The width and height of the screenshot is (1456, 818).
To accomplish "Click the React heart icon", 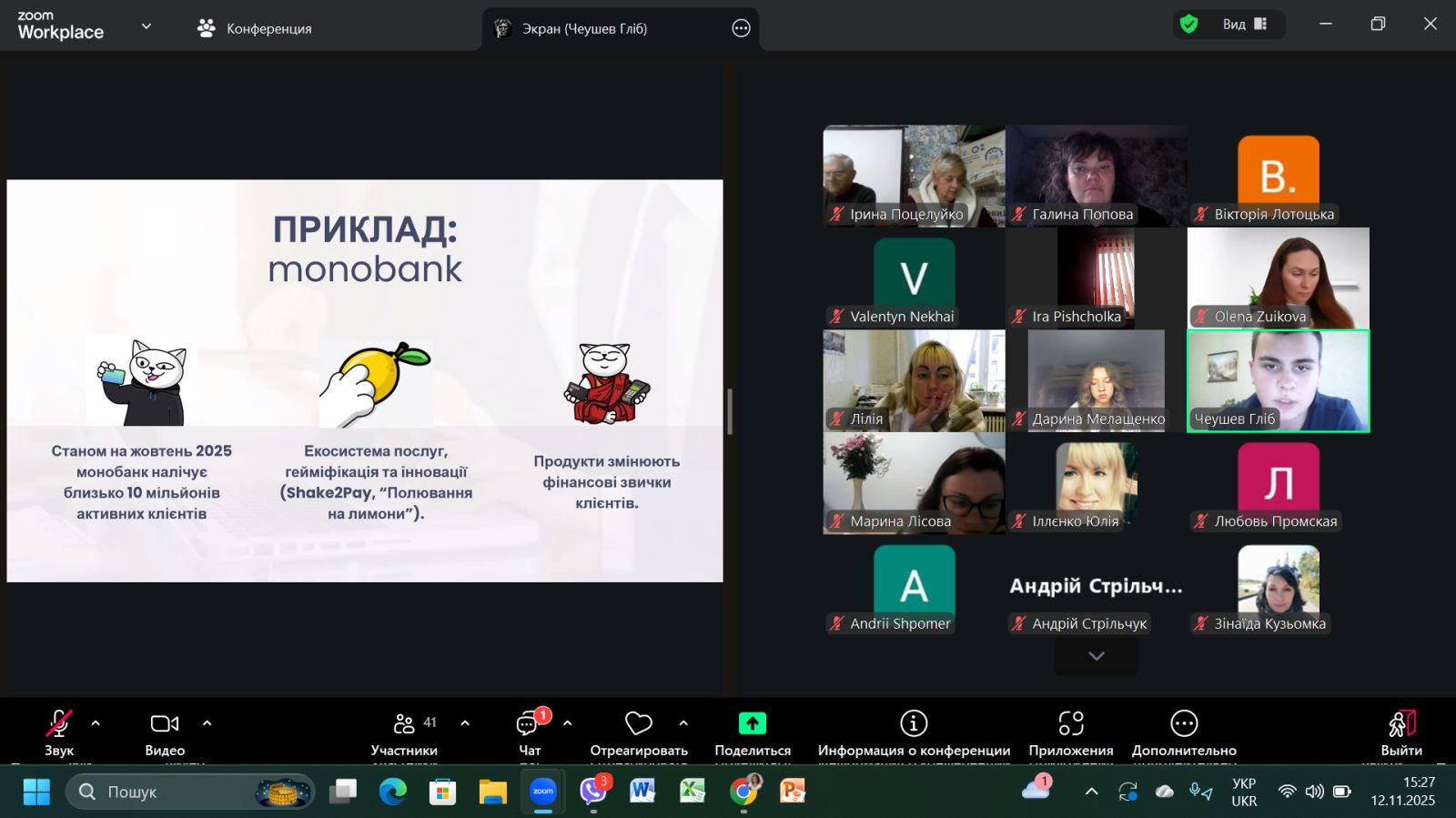I will click(638, 724).
